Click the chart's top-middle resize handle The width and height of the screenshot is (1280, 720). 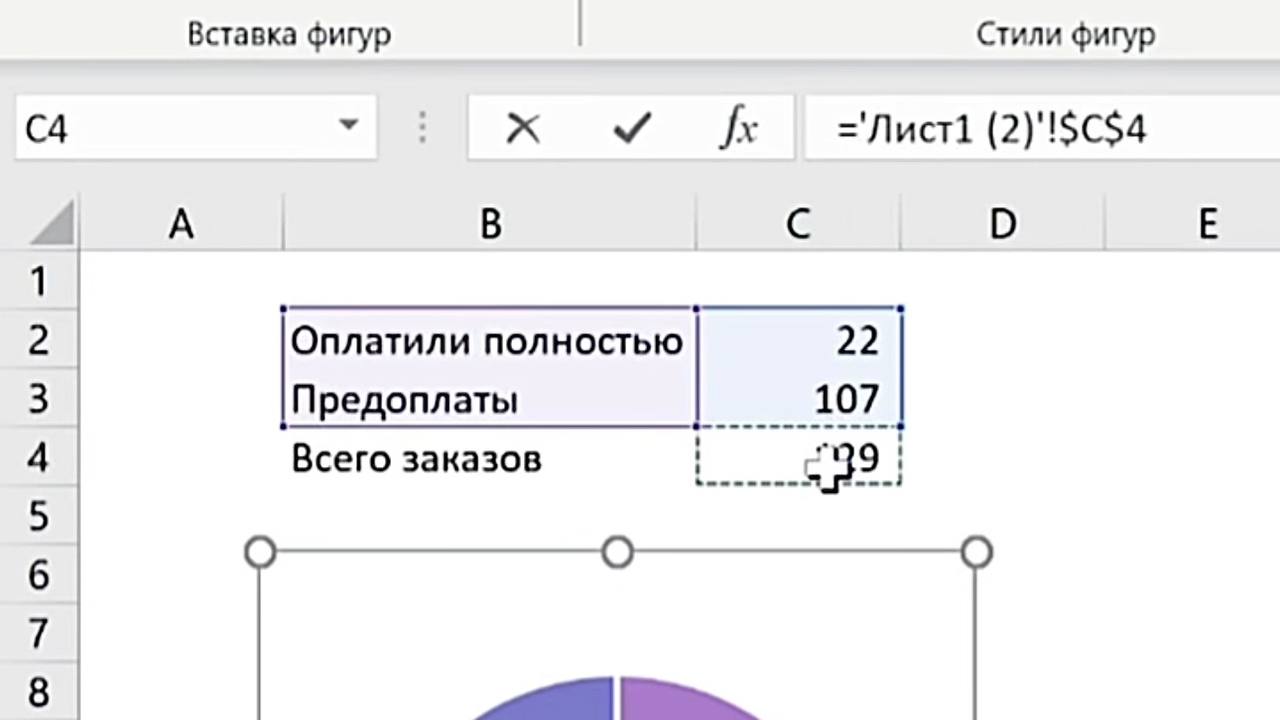tap(618, 552)
